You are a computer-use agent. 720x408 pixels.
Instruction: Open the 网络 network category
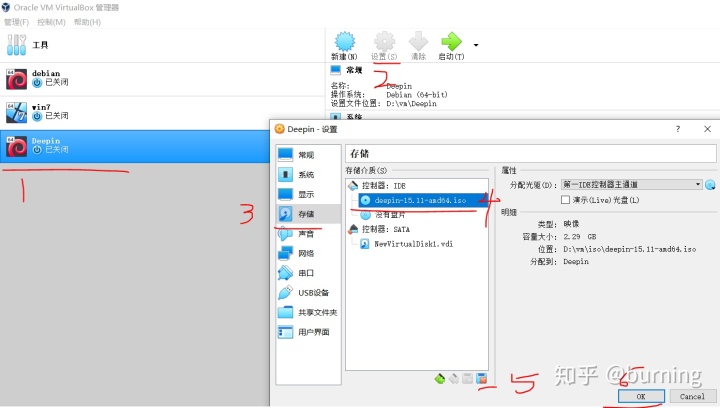(309, 253)
